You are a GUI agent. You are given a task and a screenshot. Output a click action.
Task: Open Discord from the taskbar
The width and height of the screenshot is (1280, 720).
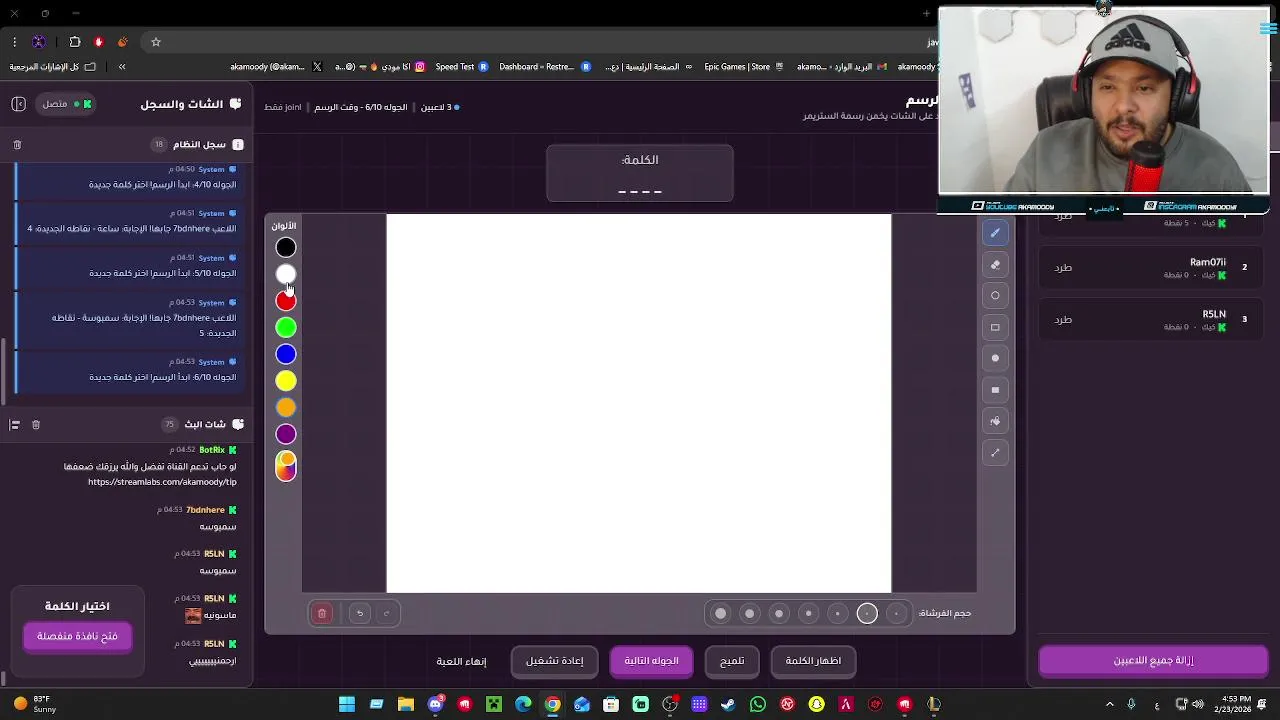point(435,705)
